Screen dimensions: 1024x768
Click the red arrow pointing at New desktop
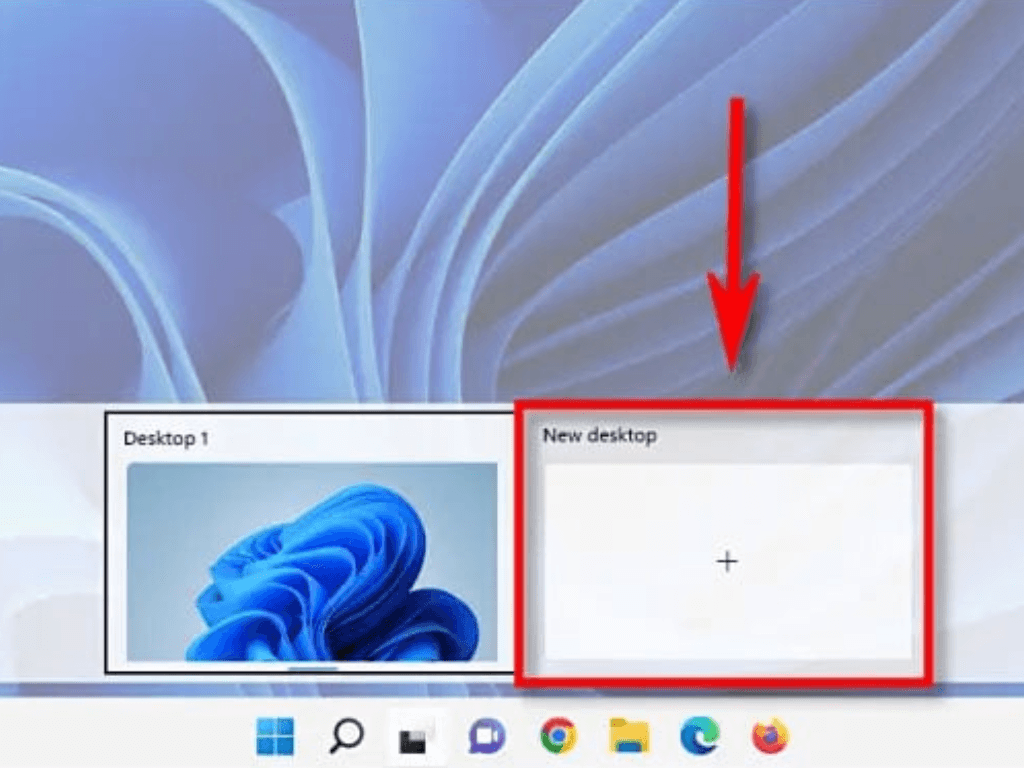(735, 240)
